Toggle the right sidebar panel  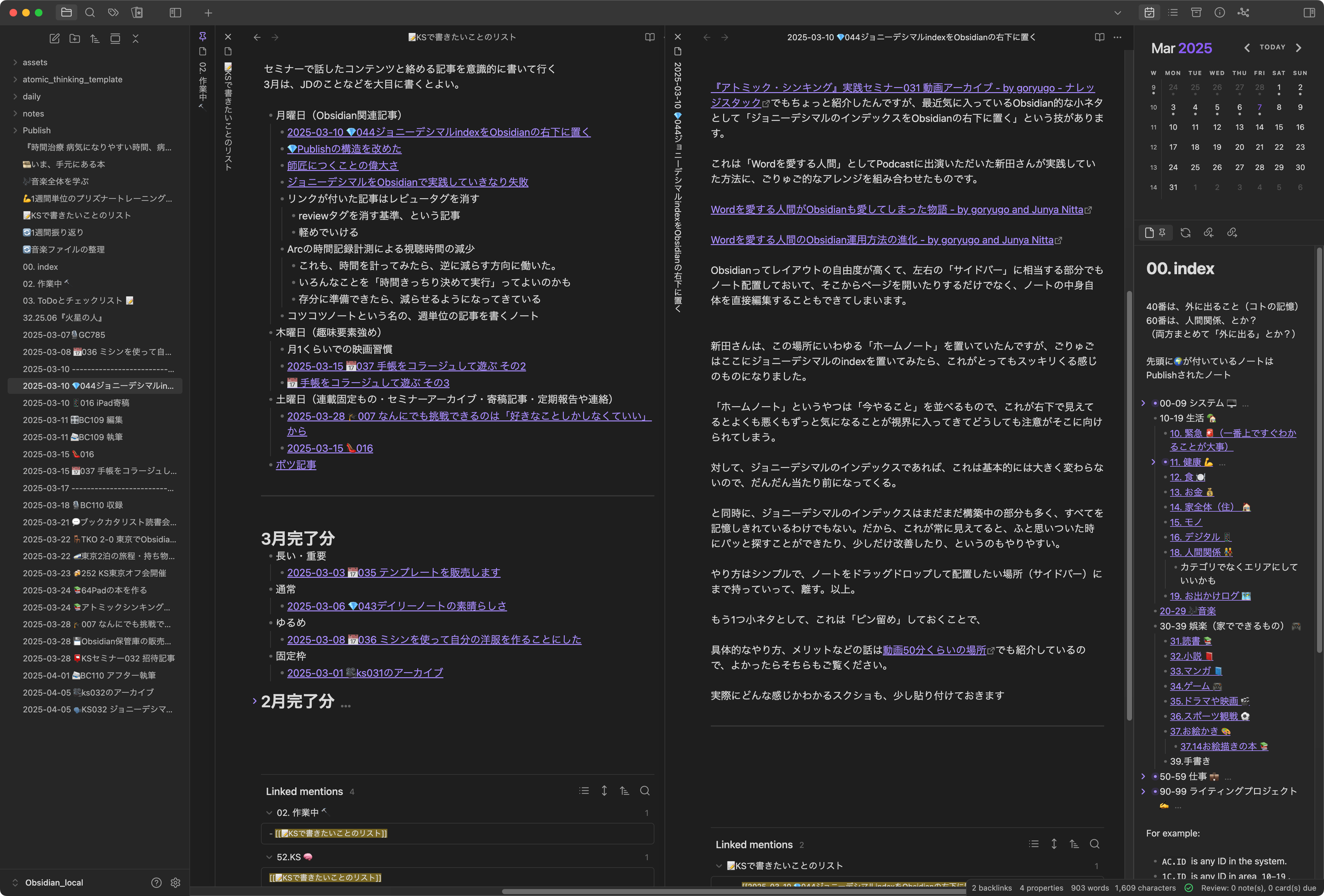(x=1309, y=13)
